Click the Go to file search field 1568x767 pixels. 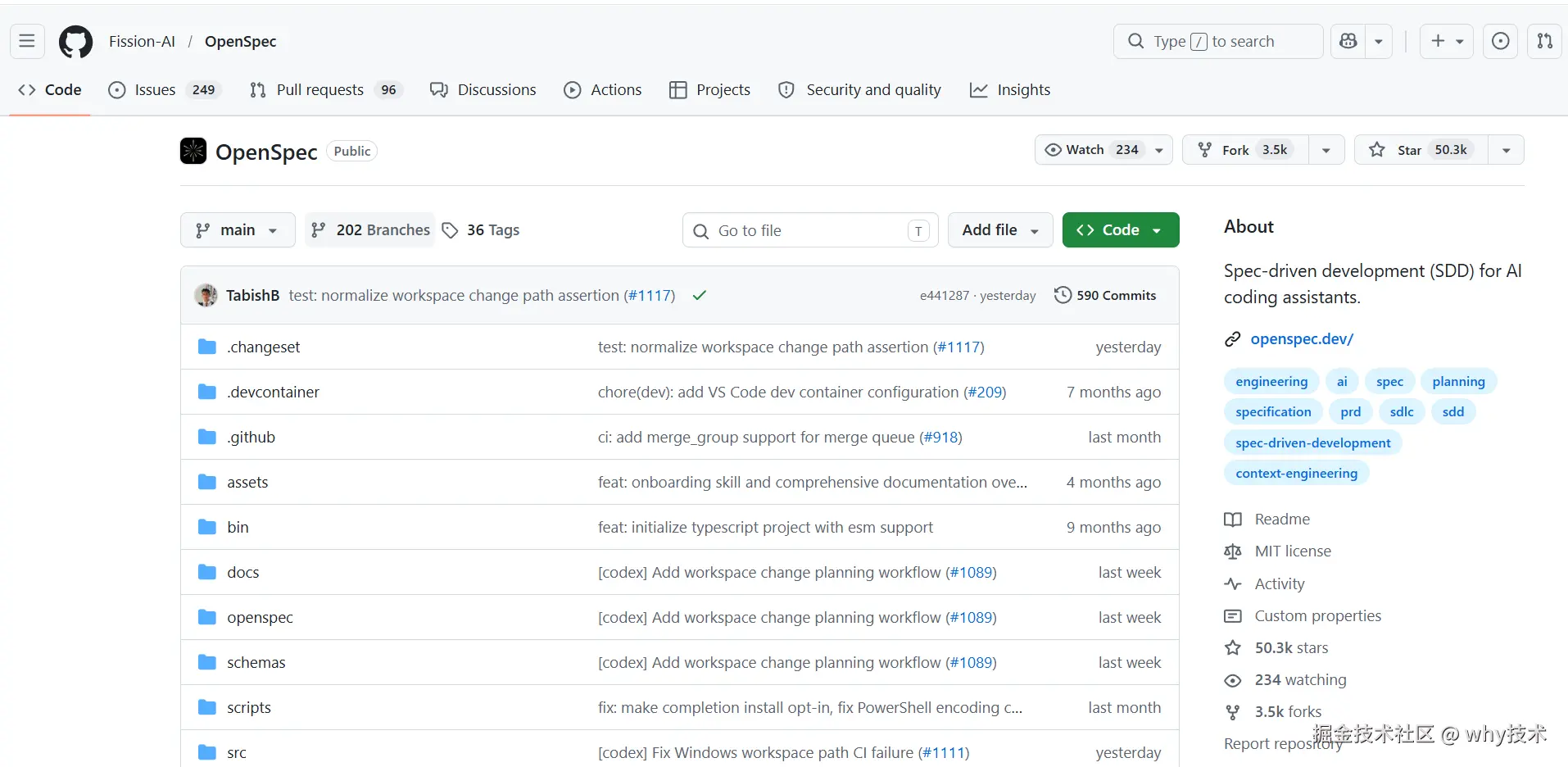point(810,230)
